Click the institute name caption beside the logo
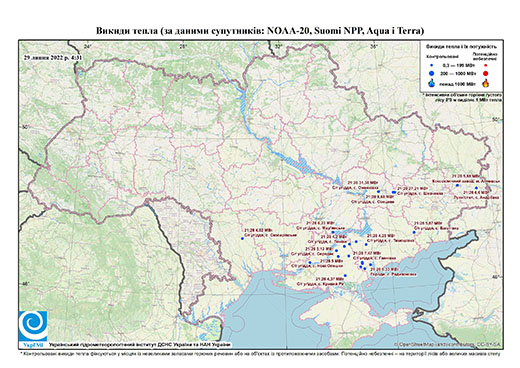Screen dimensions: 520x368 click(140, 344)
